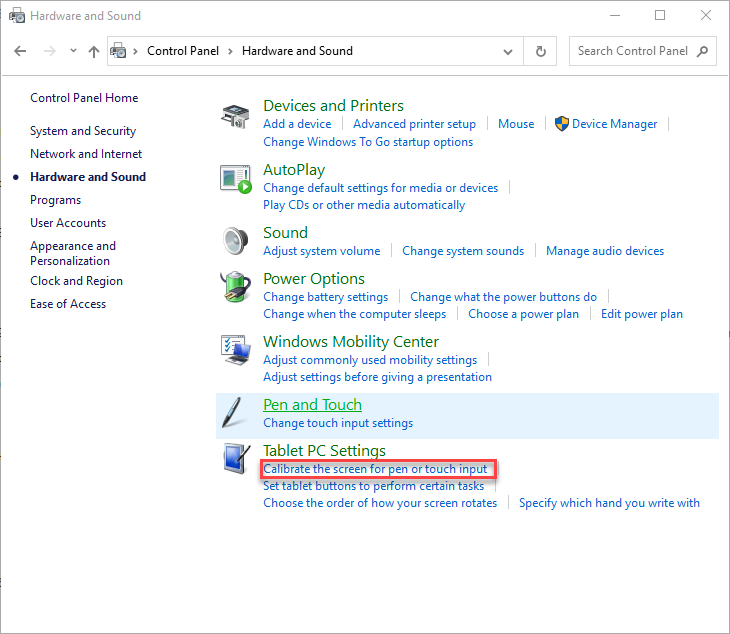The image size is (730, 634).
Task: Open User Accounts category
Action: point(68,223)
